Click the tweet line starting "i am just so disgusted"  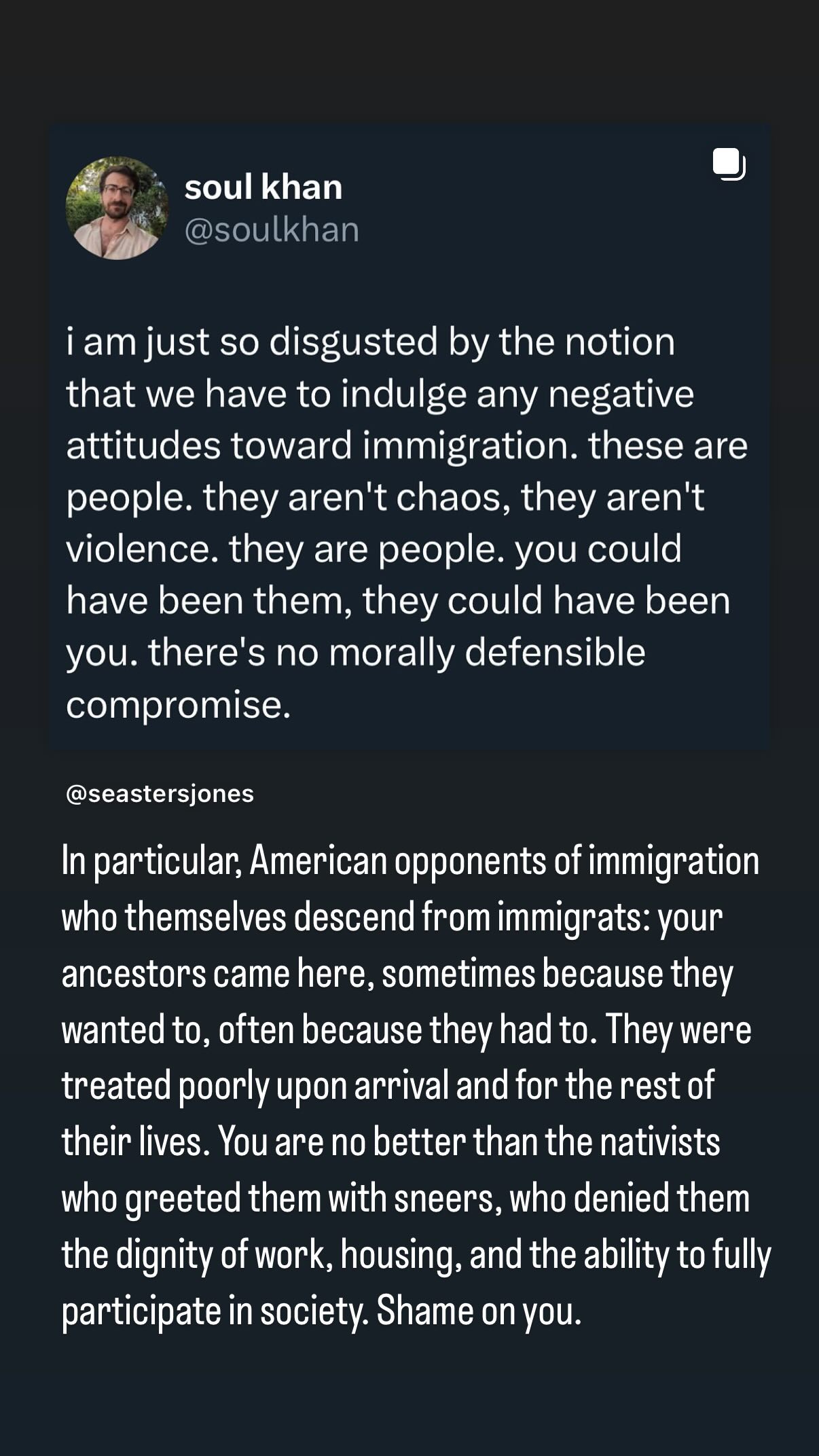(x=370, y=342)
